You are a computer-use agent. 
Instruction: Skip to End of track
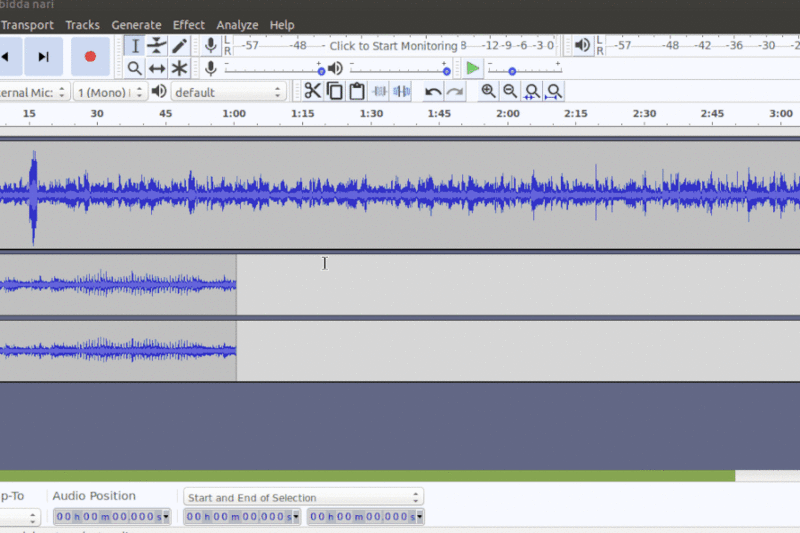click(43, 56)
